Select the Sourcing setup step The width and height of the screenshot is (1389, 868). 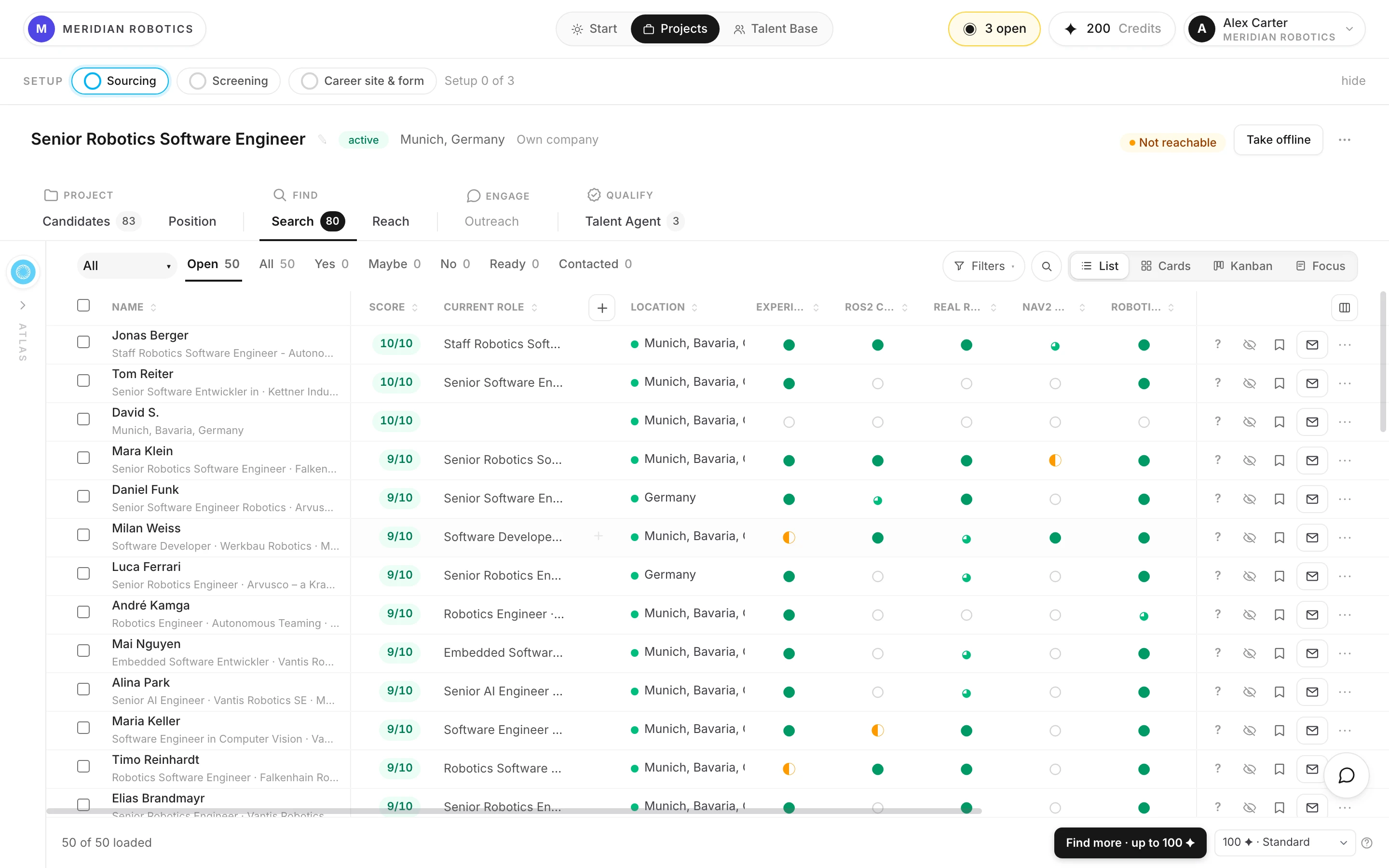(120, 81)
